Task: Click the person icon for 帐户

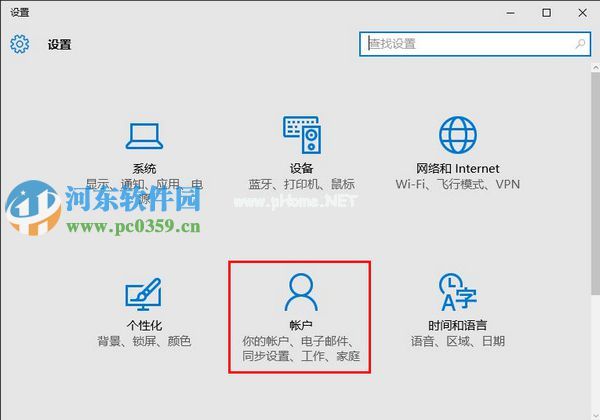Action: [x=301, y=292]
